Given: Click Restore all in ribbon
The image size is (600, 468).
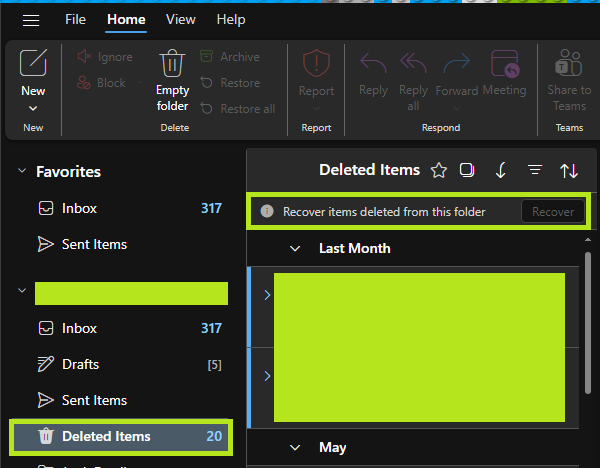Looking at the screenshot, I should (237, 109).
